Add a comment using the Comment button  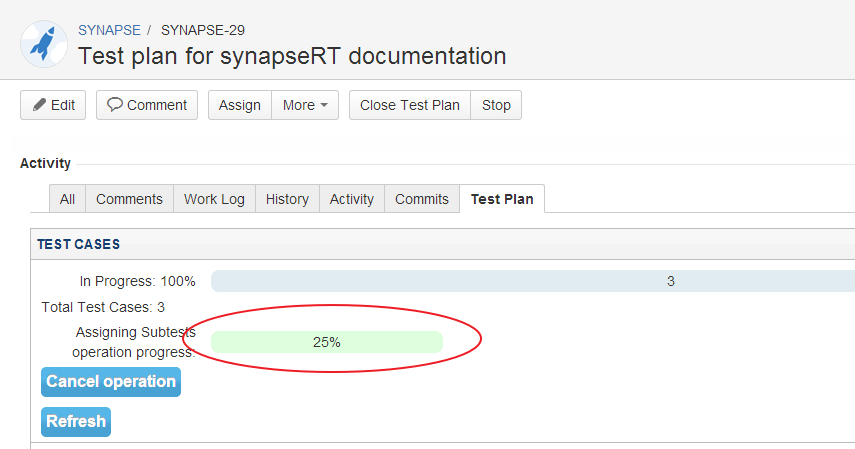[147, 105]
